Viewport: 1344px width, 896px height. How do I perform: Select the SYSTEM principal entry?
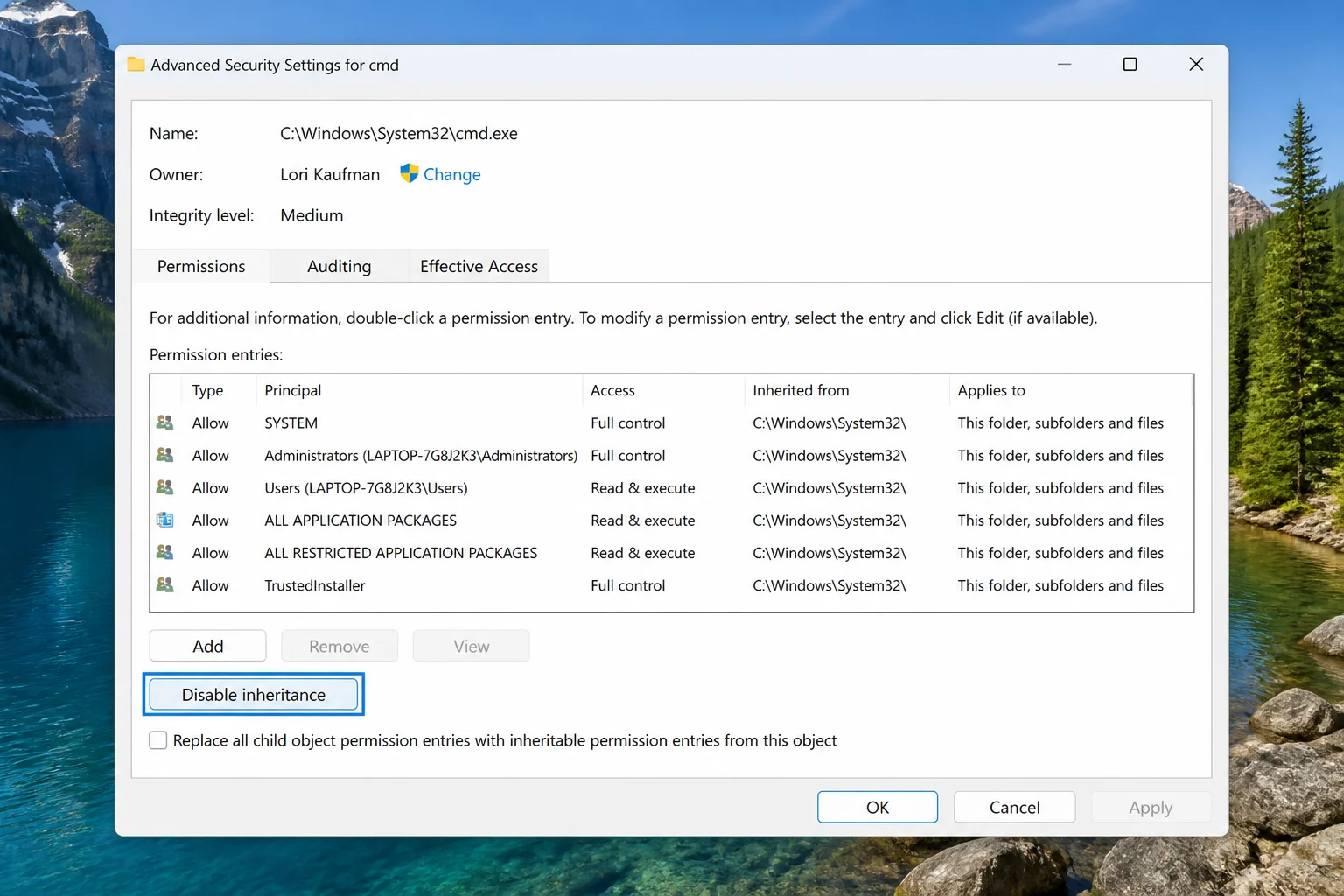coord(291,423)
